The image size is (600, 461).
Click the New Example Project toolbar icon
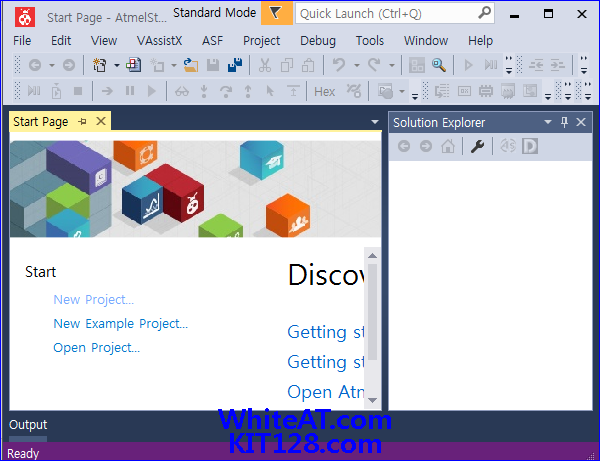pyautogui.click(x=133, y=65)
